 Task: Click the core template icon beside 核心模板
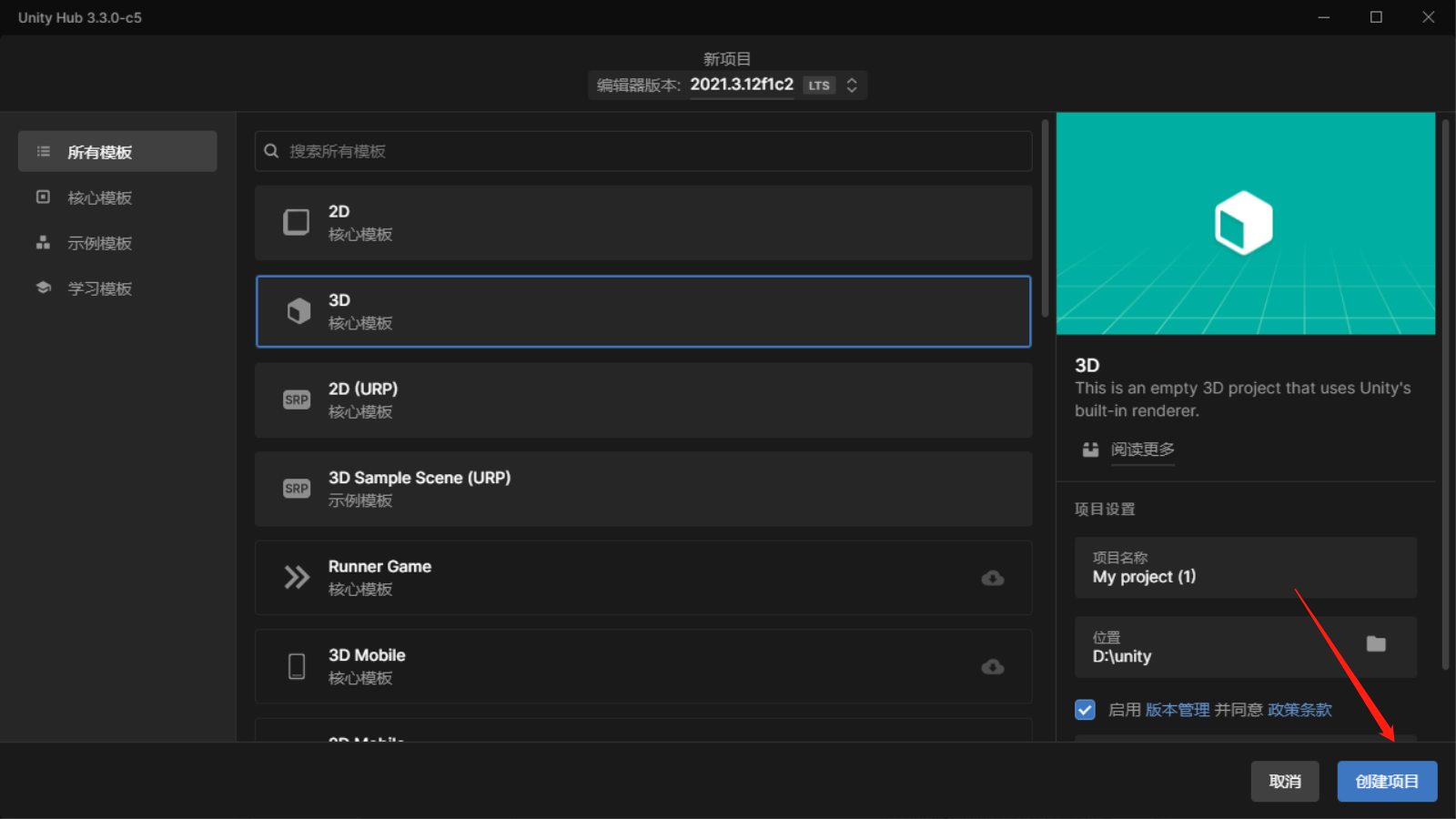click(x=43, y=197)
